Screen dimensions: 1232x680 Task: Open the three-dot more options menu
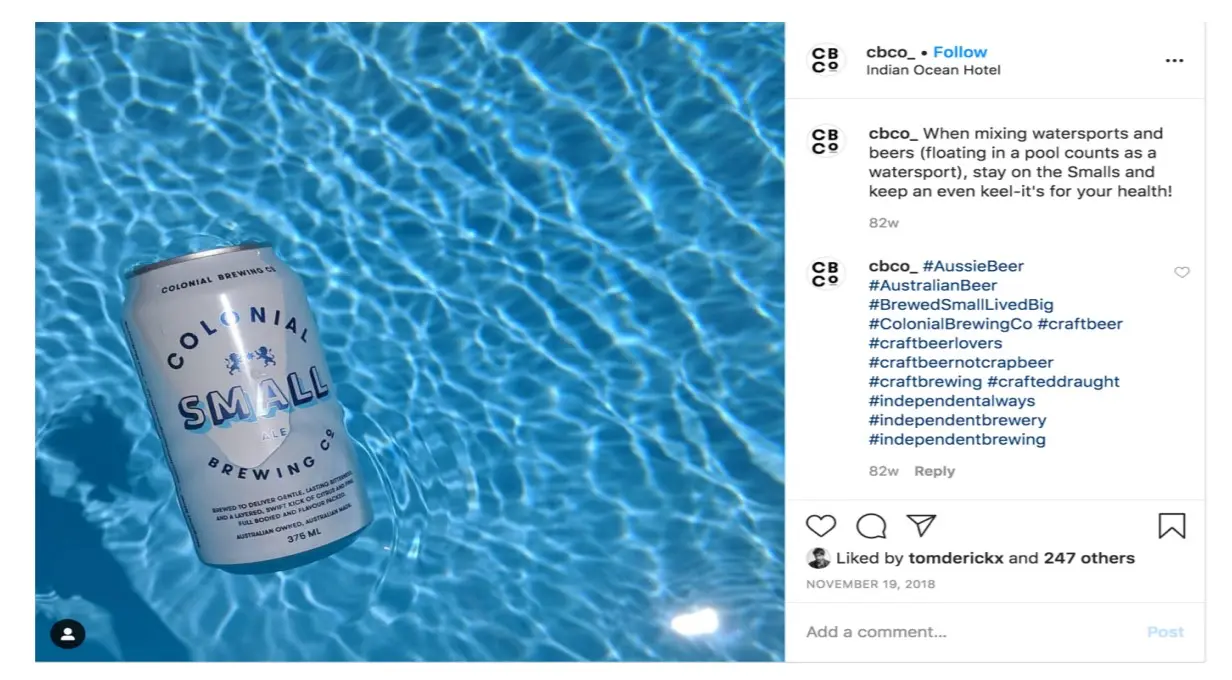[1174, 61]
